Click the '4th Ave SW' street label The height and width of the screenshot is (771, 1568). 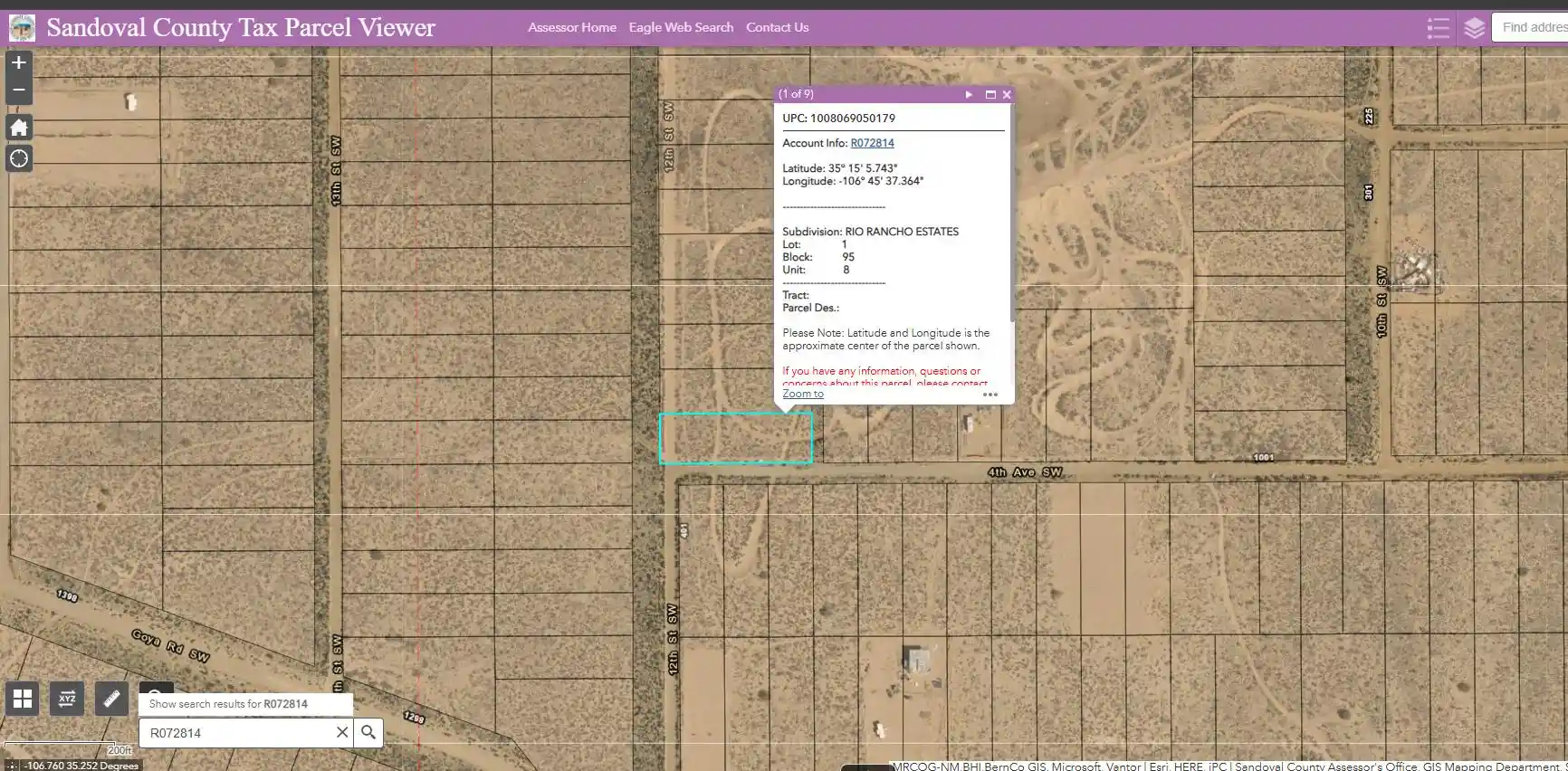(x=1025, y=472)
